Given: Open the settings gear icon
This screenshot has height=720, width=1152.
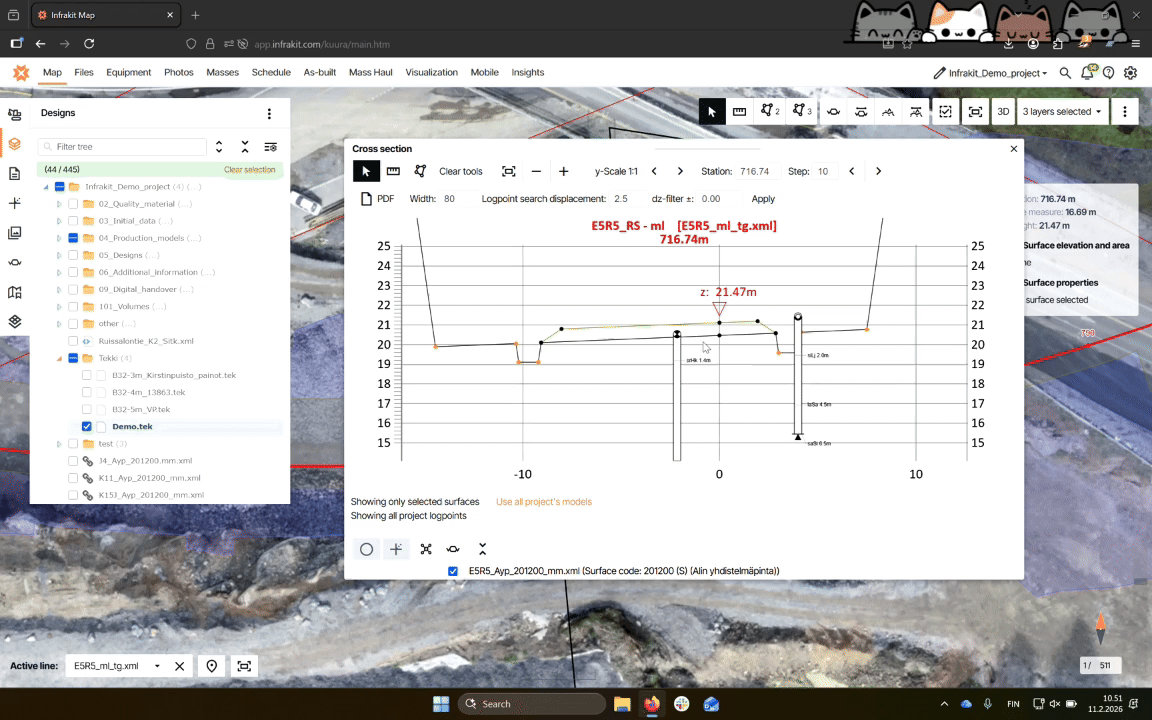Looking at the screenshot, I should (1131, 73).
